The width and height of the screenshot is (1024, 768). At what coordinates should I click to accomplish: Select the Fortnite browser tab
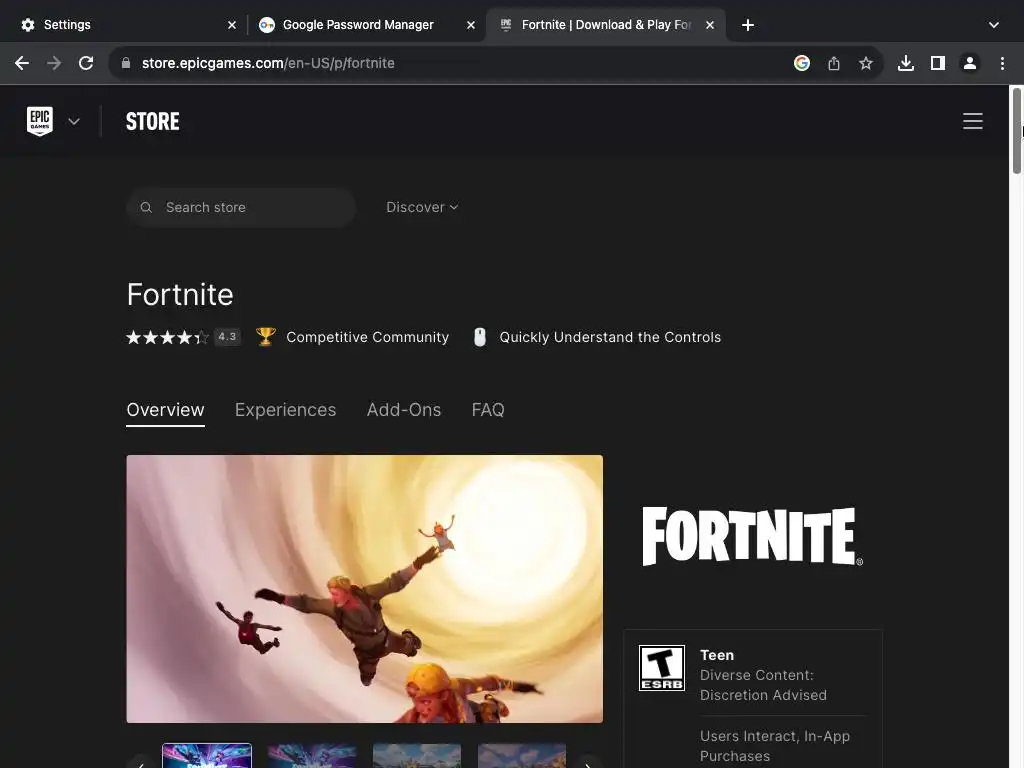[606, 25]
